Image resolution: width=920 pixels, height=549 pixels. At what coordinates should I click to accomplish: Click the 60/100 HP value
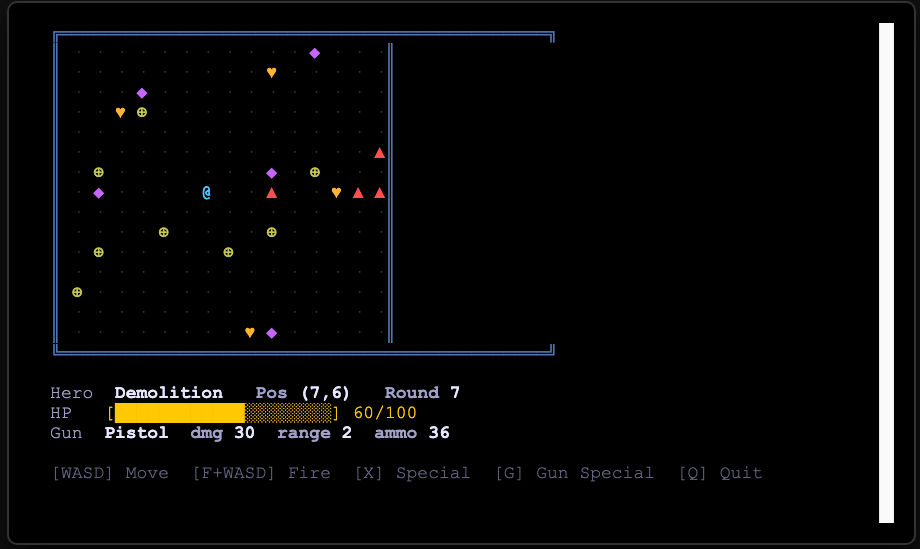[x=385, y=413]
